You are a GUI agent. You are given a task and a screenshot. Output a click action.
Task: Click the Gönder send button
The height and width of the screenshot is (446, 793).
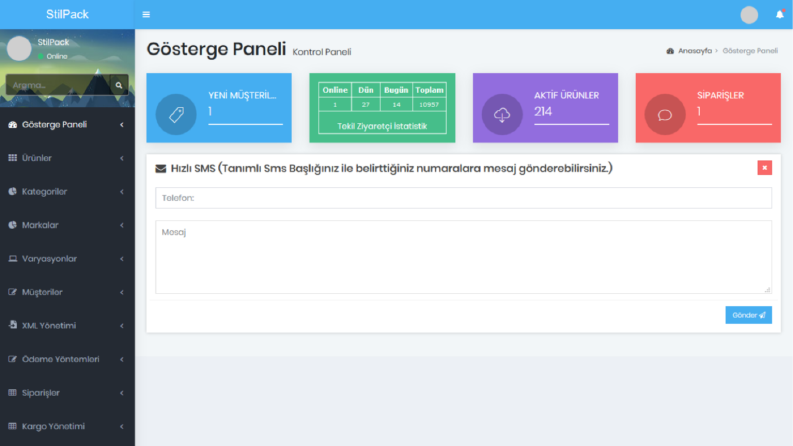point(748,315)
